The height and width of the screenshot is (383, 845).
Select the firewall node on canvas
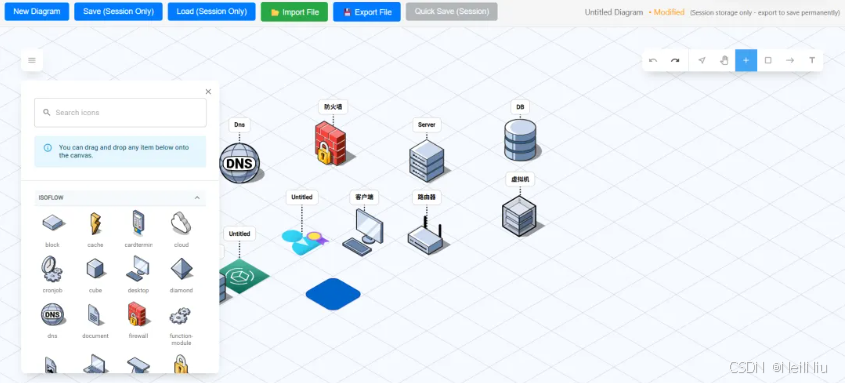331,143
